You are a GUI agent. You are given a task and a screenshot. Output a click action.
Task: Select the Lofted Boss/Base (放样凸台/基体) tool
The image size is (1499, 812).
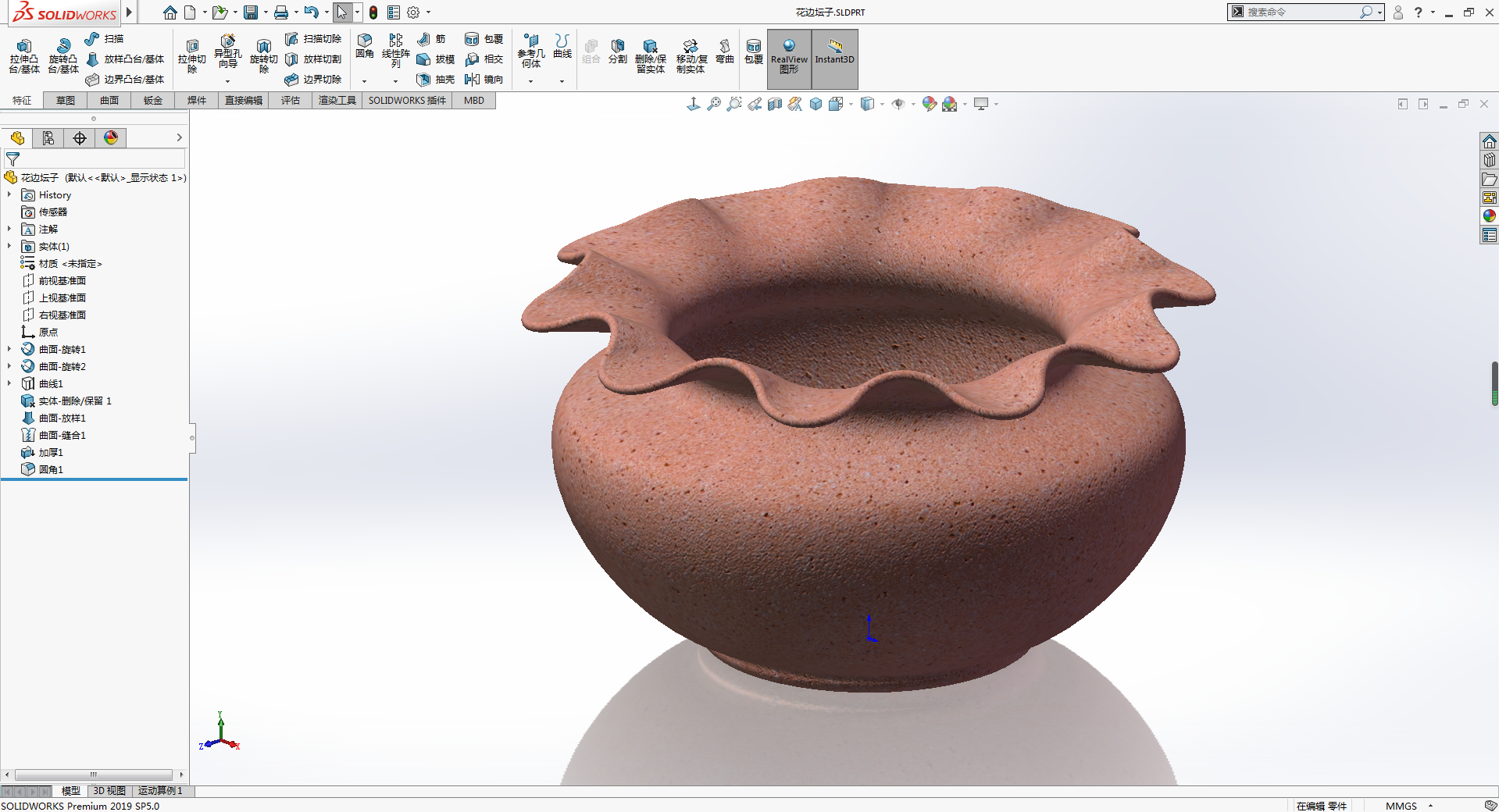(x=125, y=59)
